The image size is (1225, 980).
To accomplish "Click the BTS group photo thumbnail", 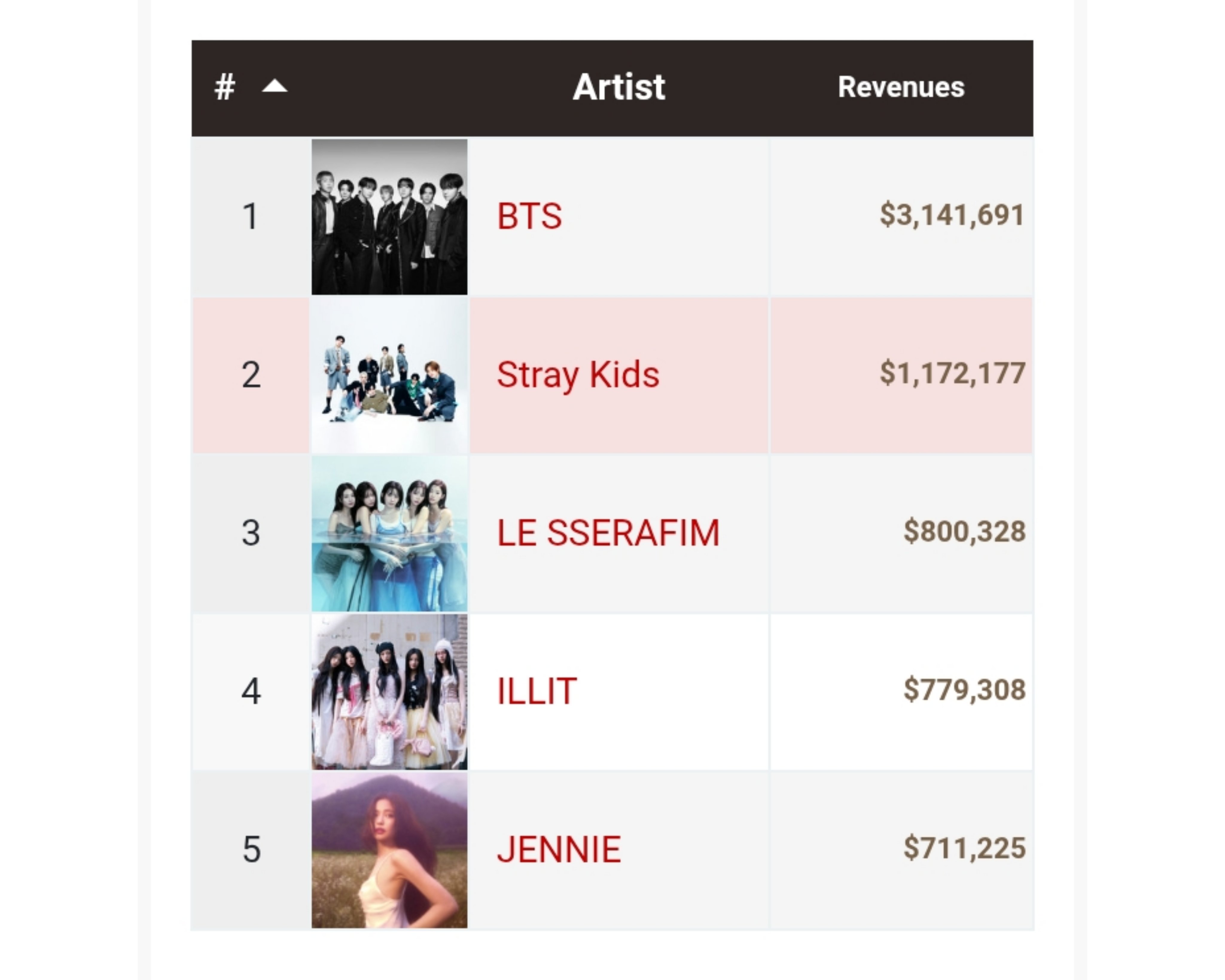I will coord(389,217).
